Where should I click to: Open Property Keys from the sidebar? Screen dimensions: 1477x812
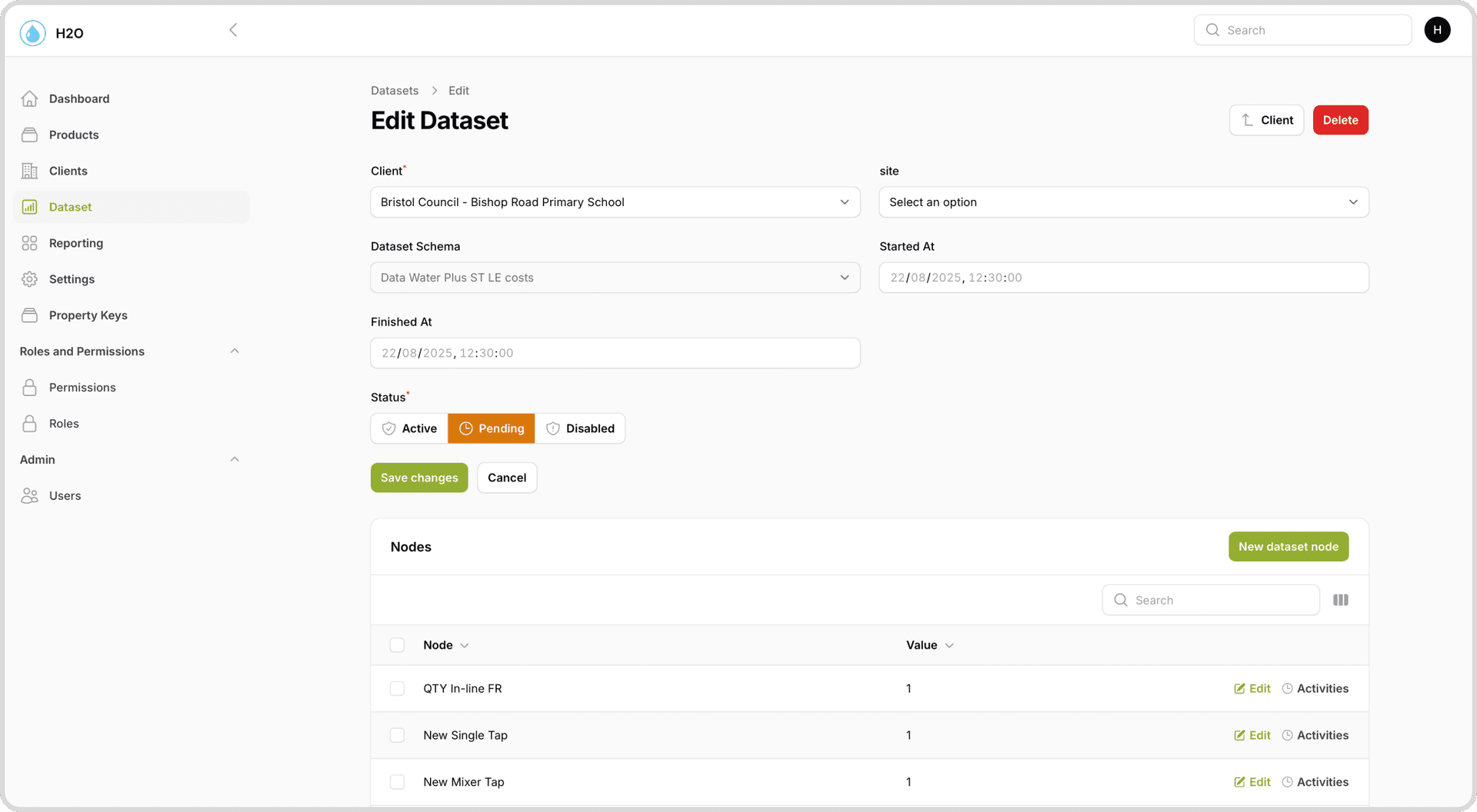[88, 315]
